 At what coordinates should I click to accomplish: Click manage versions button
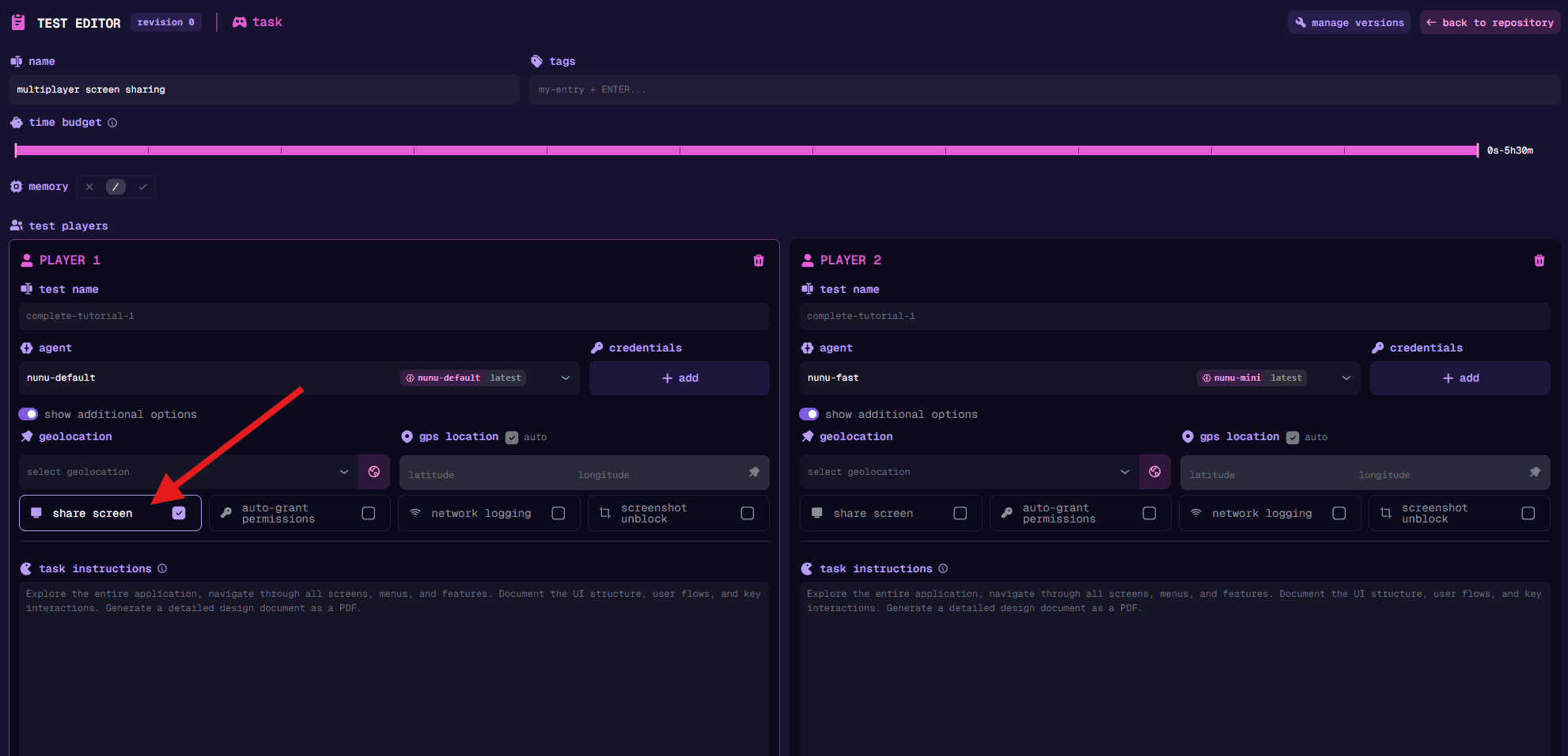coord(1349,22)
